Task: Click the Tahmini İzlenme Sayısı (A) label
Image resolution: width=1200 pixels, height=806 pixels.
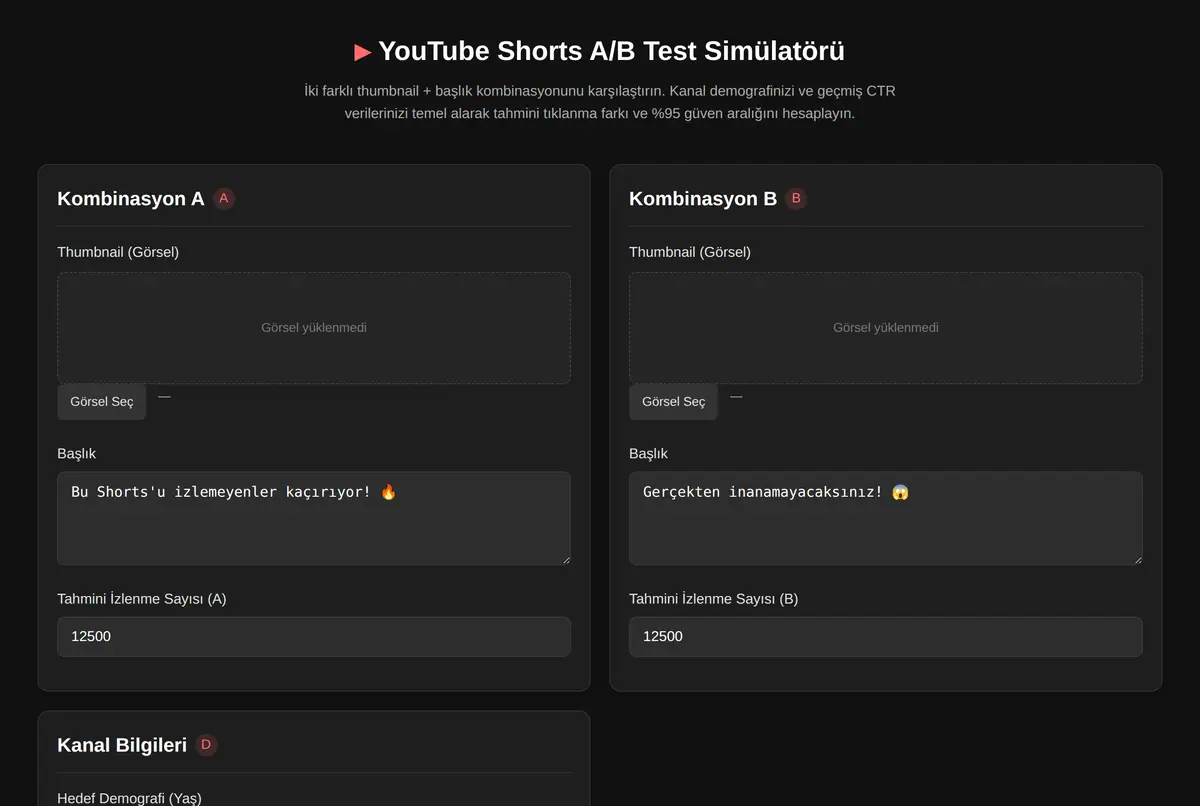Action: click(x=142, y=599)
